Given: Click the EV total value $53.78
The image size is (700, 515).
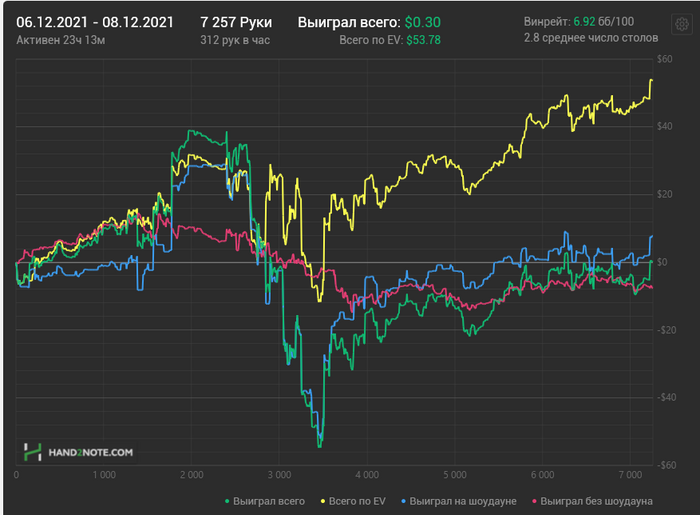Looking at the screenshot, I should 423,40.
